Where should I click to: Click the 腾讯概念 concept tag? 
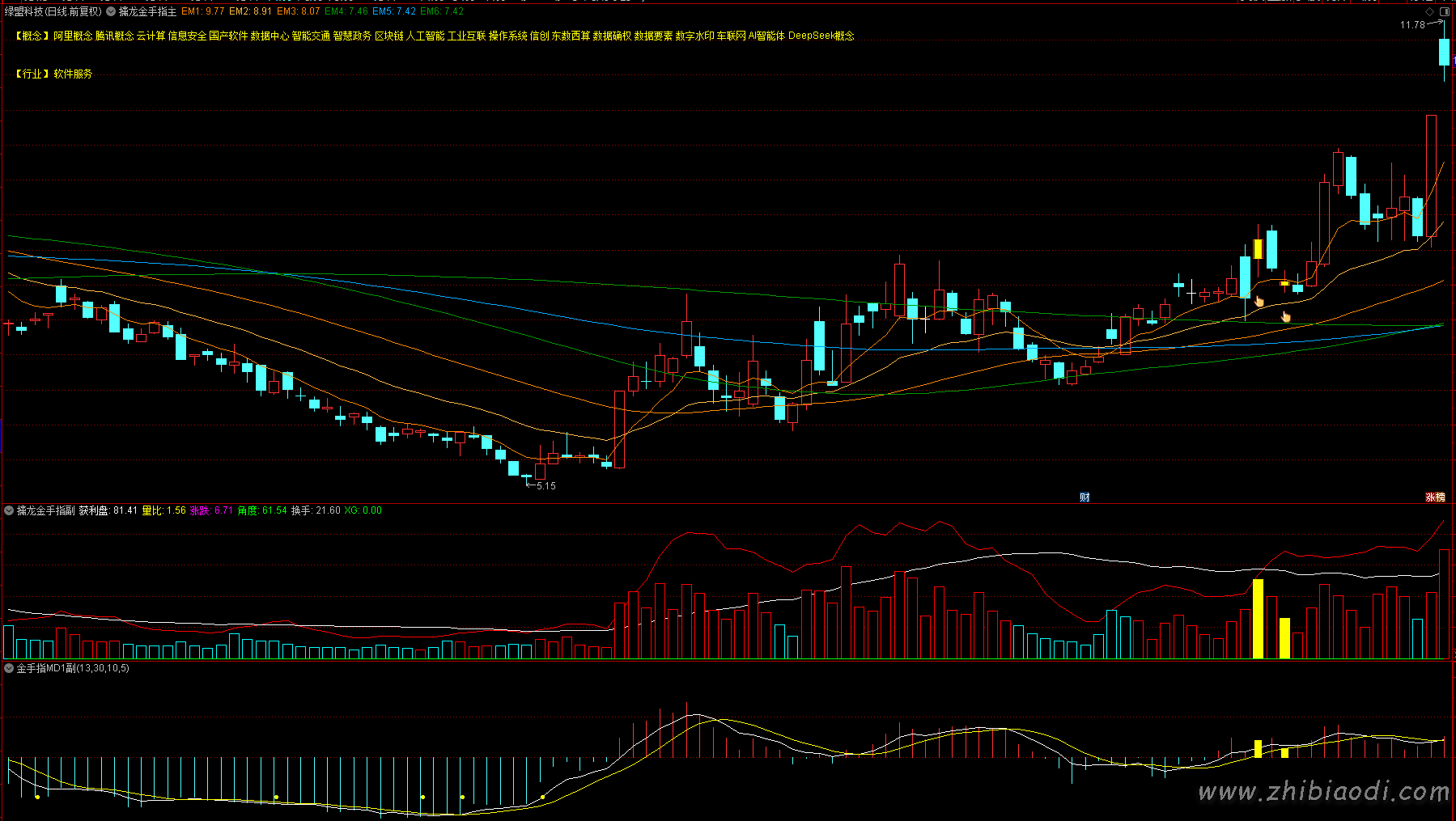tap(114, 36)
